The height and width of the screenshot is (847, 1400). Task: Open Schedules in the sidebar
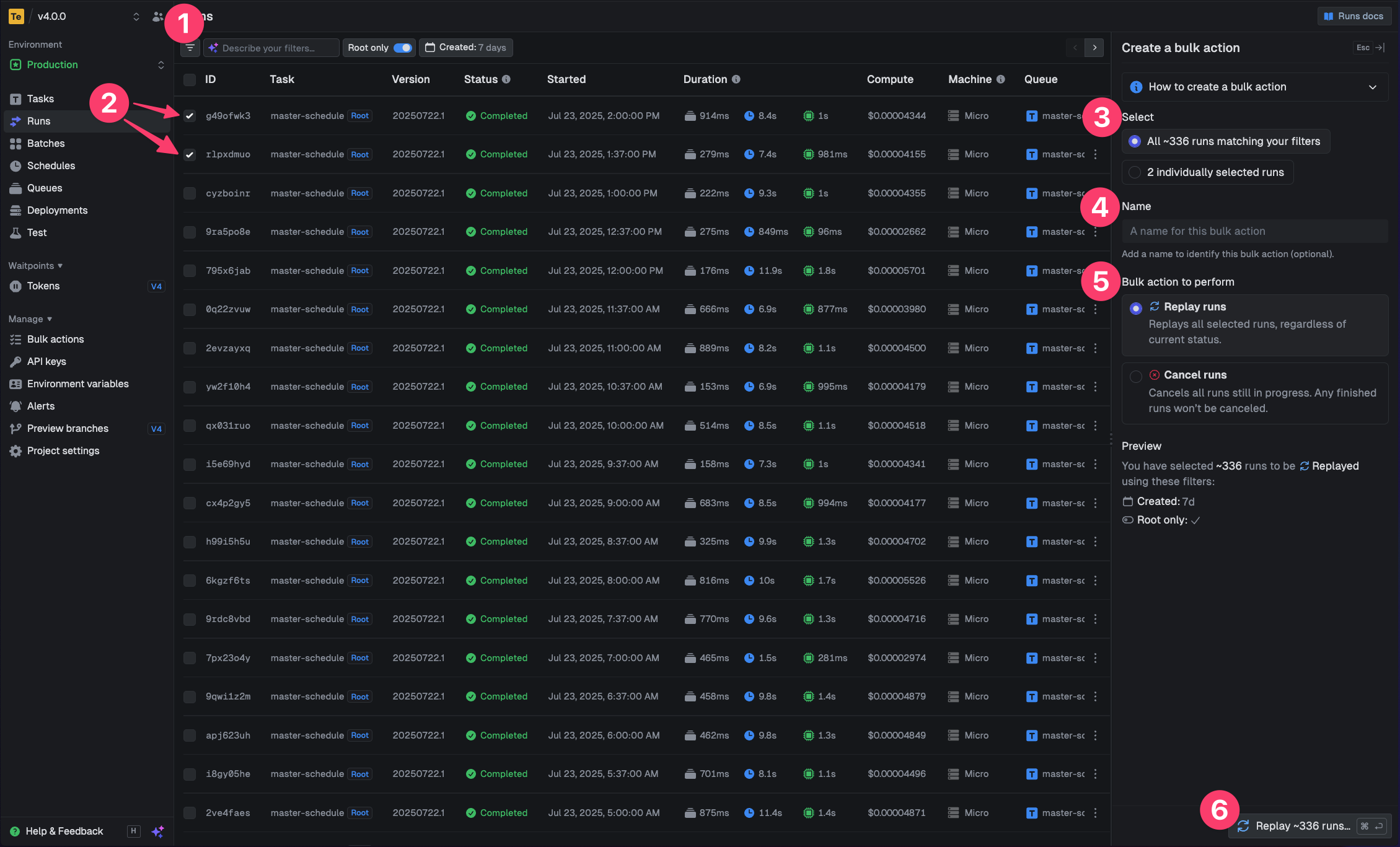click(51, 165)
